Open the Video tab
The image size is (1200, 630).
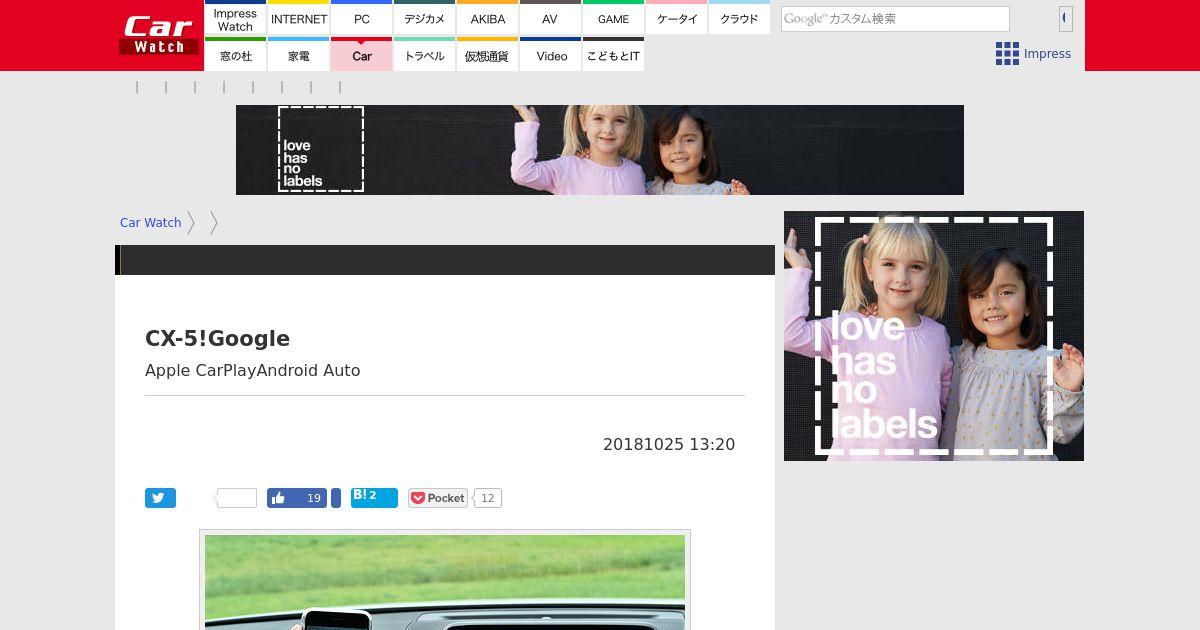[x=550, y=55]
